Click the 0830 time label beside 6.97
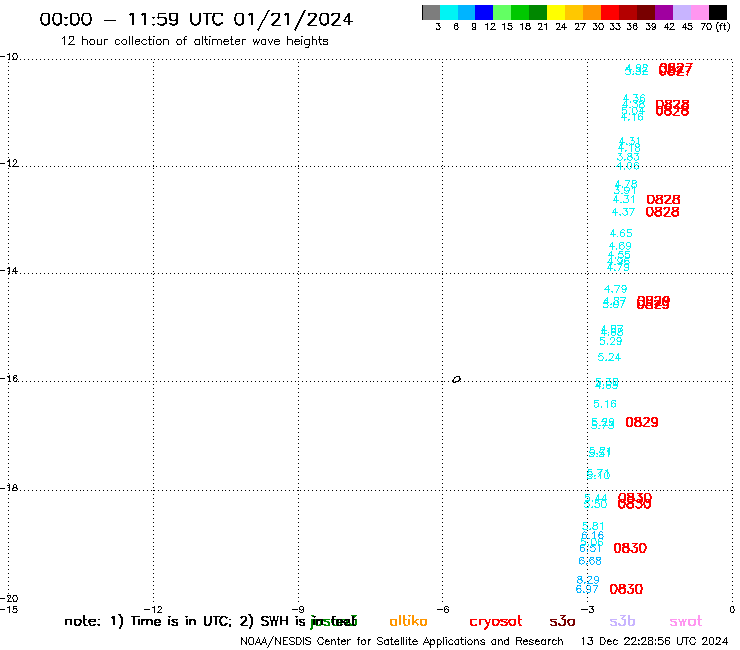This screenshot has height=650, width=740. (626, 589)
